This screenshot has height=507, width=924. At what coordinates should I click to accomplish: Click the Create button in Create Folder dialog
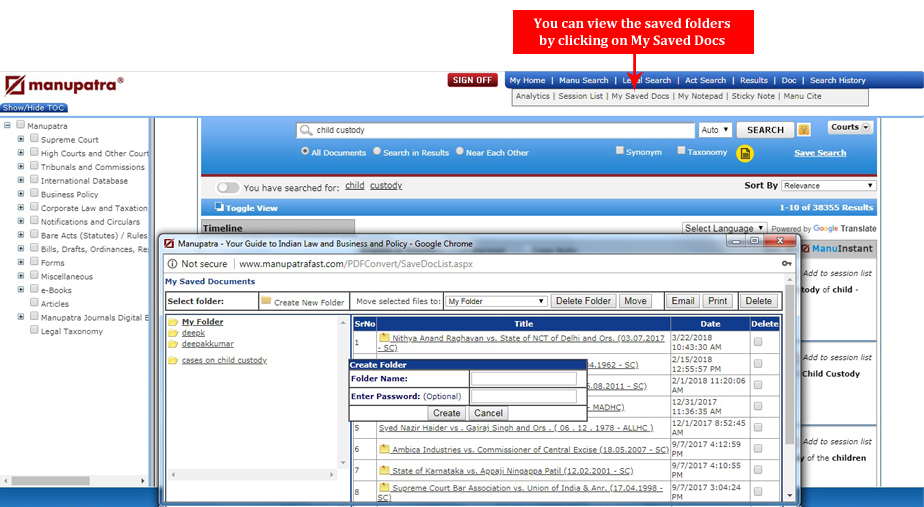point(447,413)
